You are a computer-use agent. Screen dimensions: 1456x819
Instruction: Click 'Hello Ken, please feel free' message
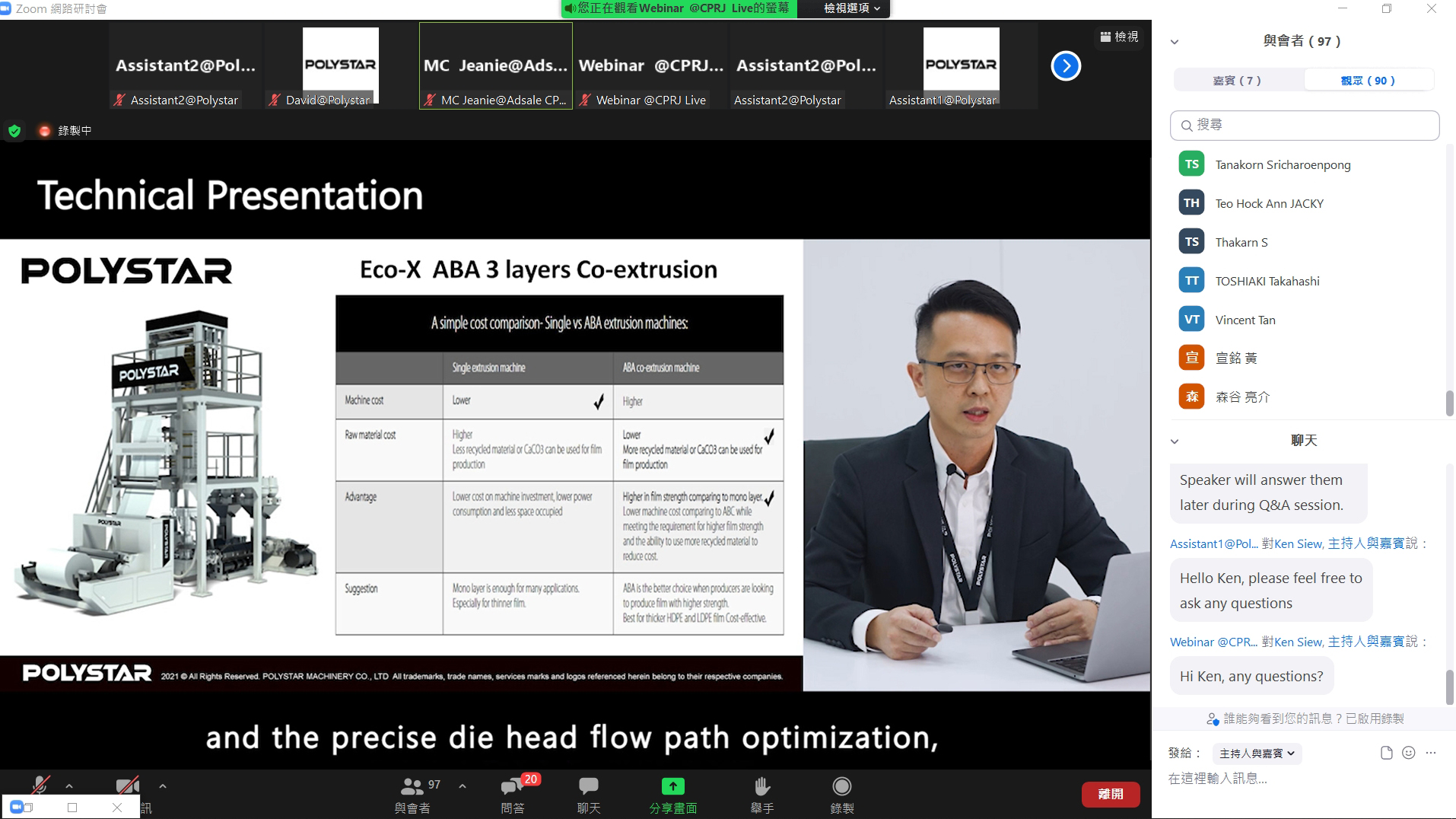1271,591
